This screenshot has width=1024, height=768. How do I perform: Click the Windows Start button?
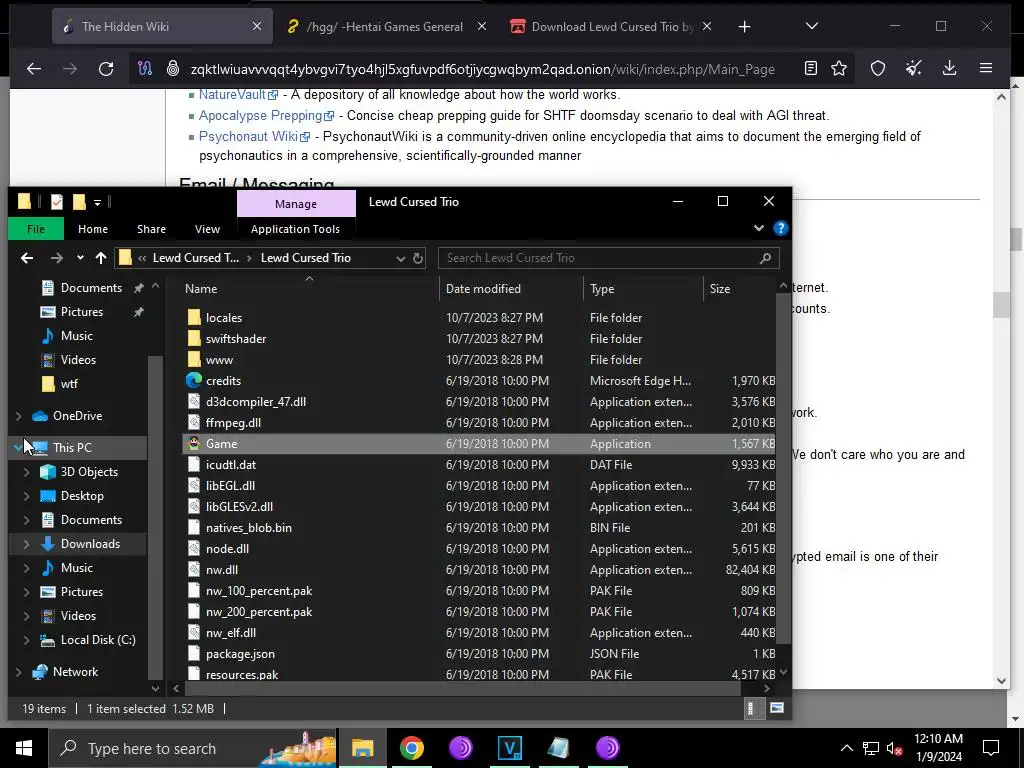tap(24, 748)
